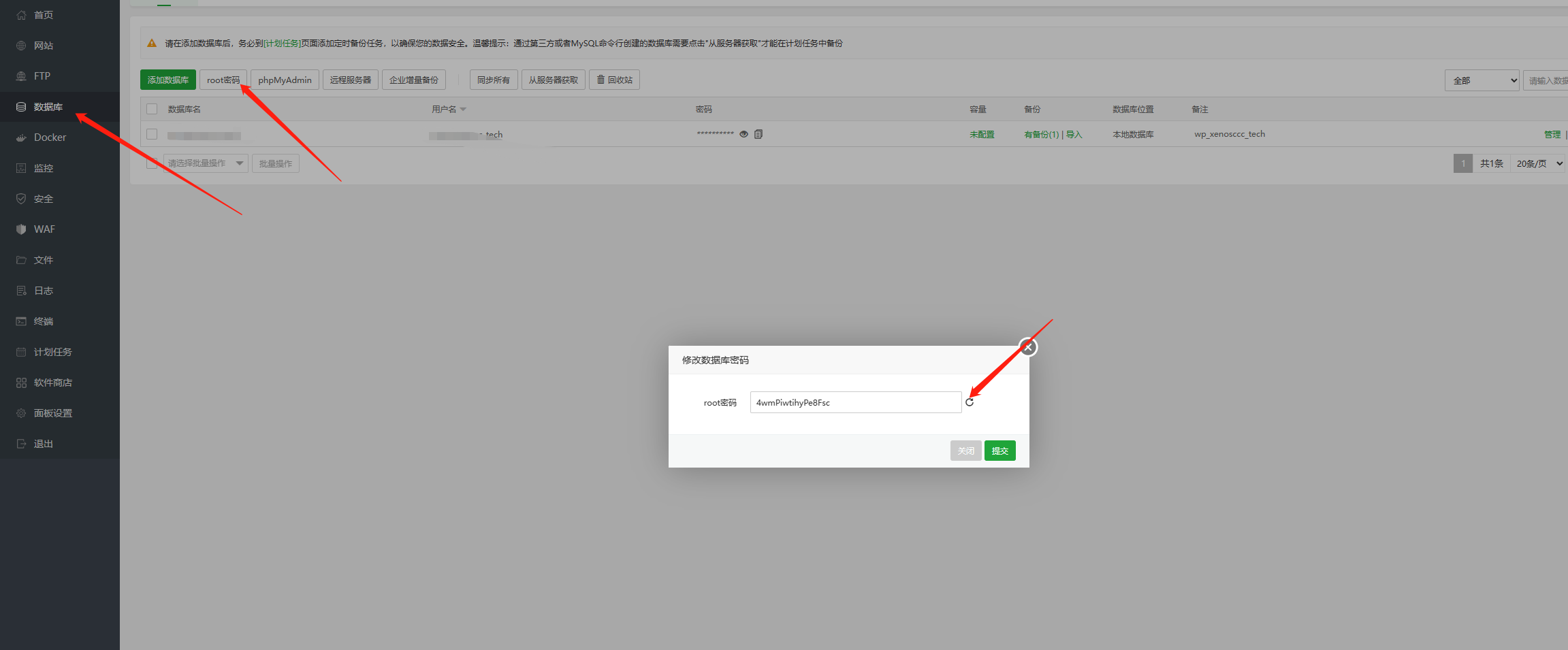
Task: Open the 监控 monitoring sidebar item
Action: 60,168
